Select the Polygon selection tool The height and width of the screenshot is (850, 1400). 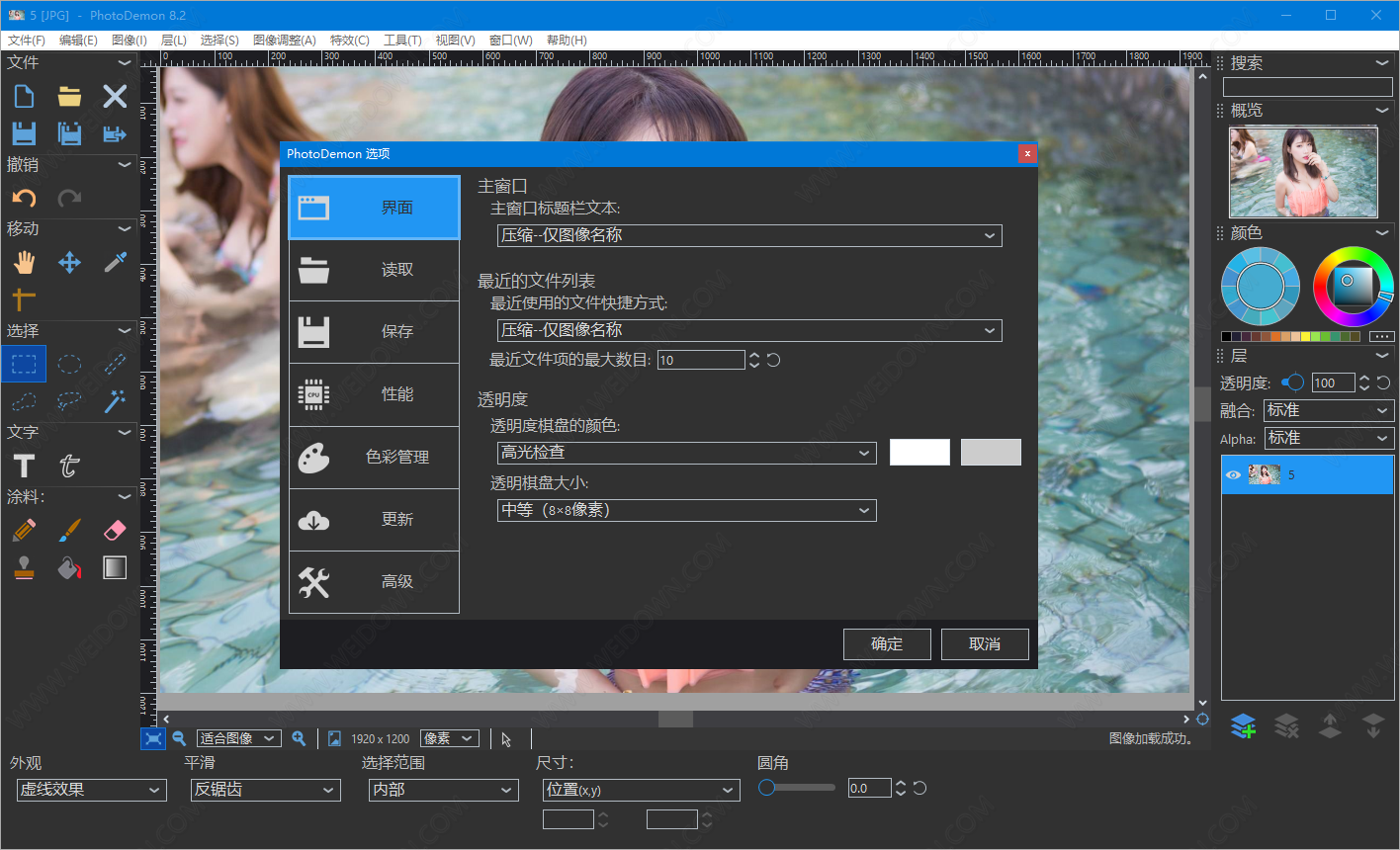coord(24,401)
